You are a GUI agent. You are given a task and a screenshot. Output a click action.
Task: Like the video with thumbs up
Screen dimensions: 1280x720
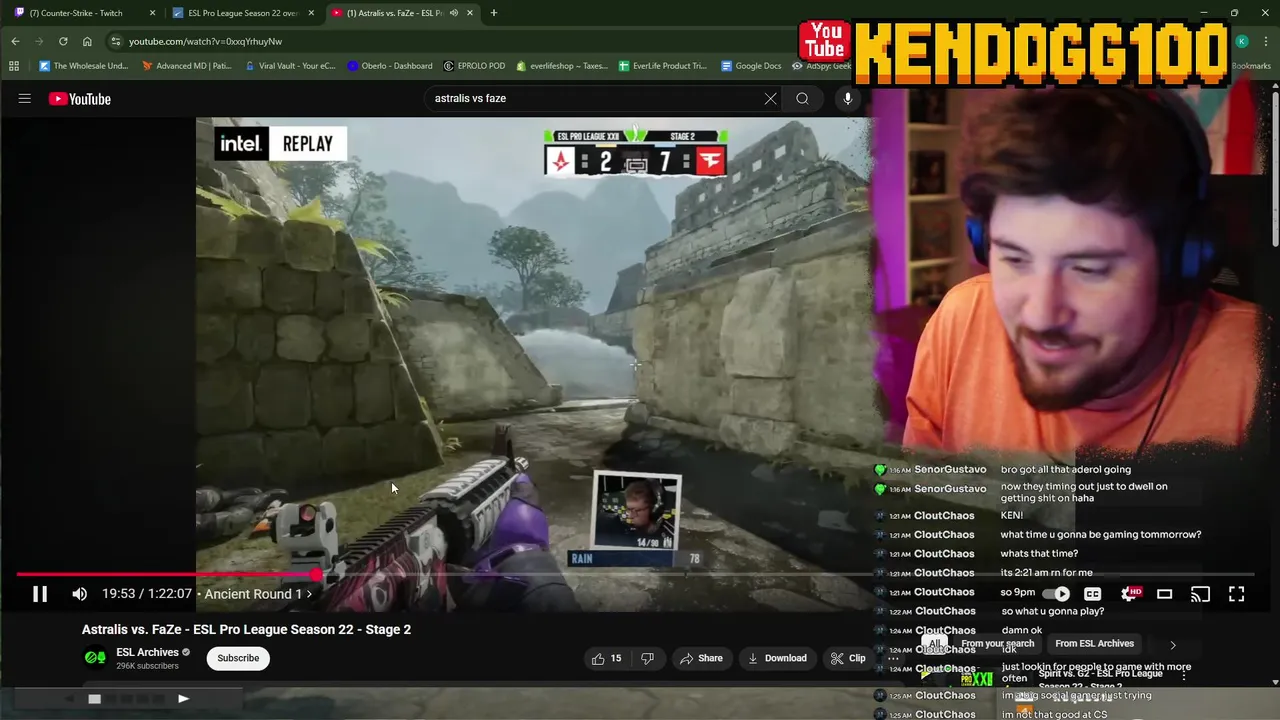point(606,658)
